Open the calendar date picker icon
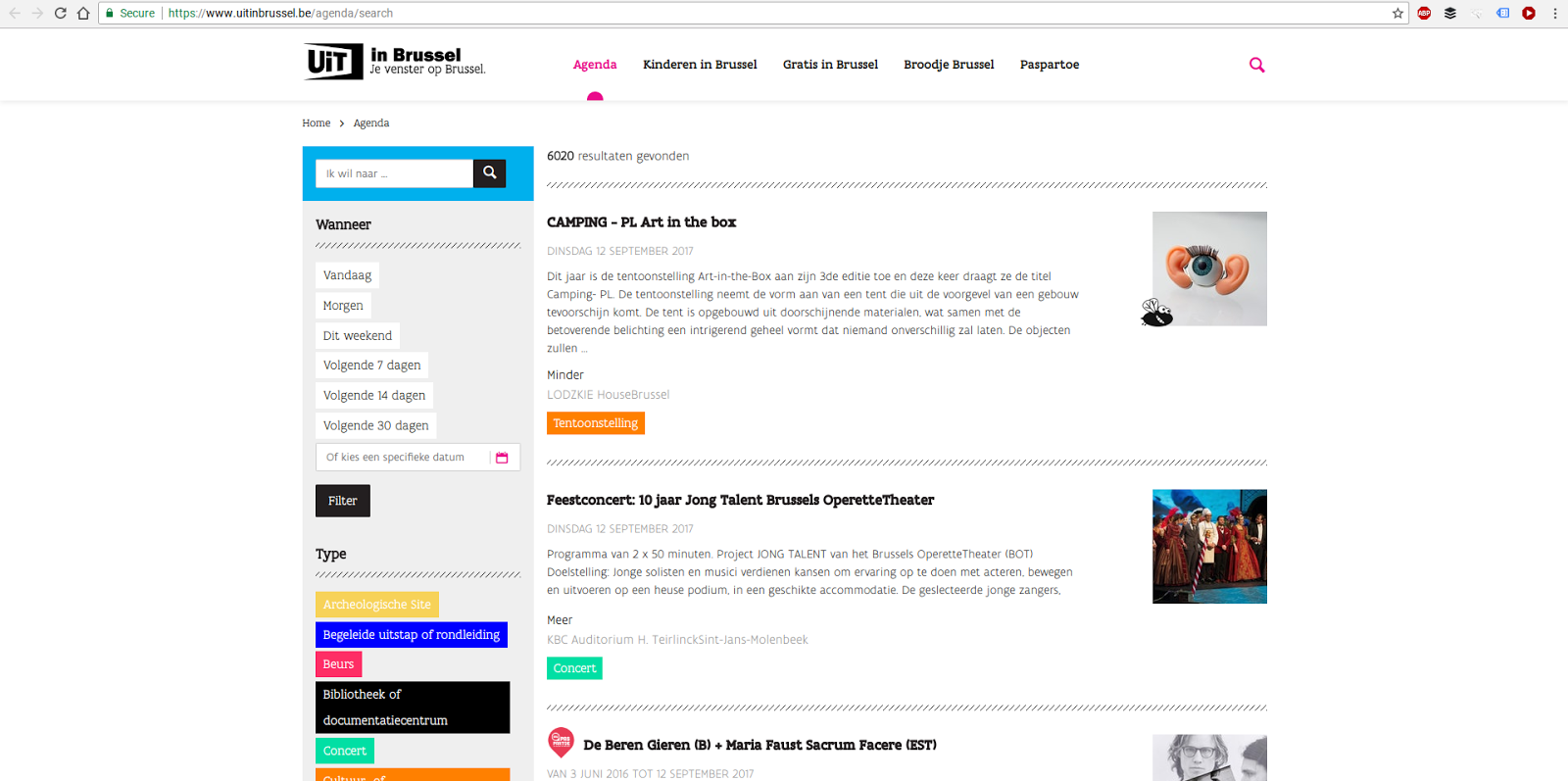The width and height of the screenshot is (1568, 781). [x=502, y=458]
